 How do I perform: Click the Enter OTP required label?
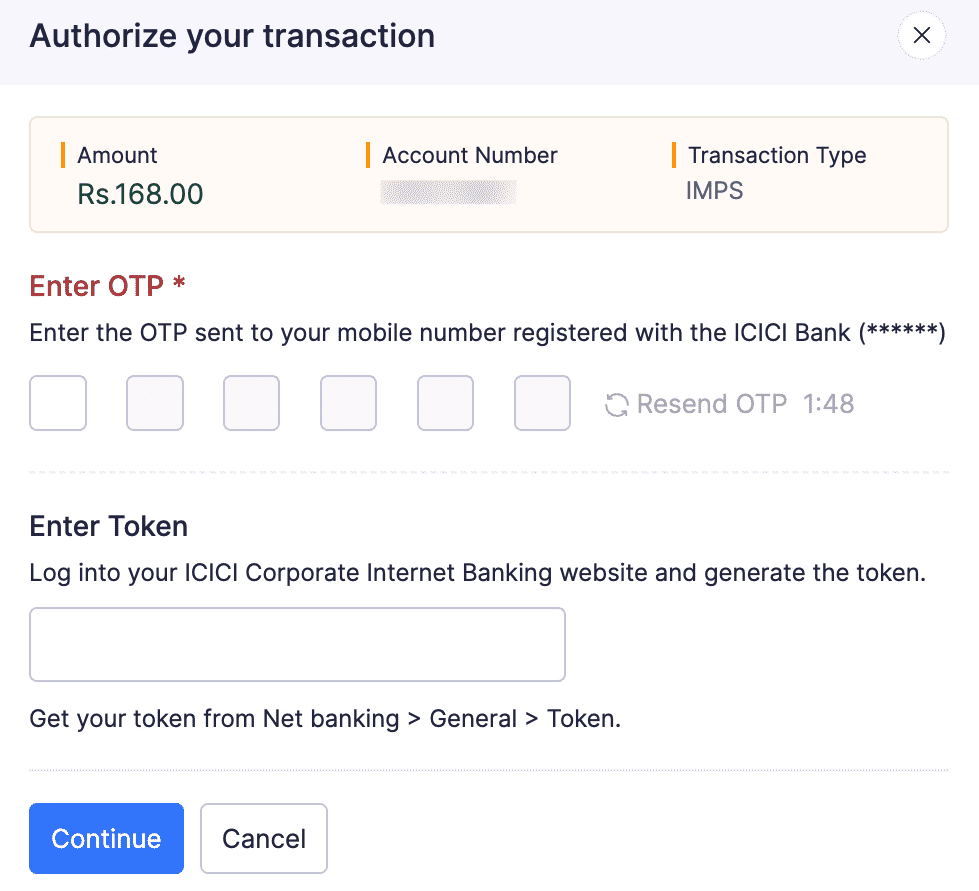click(x=106, y=286)
